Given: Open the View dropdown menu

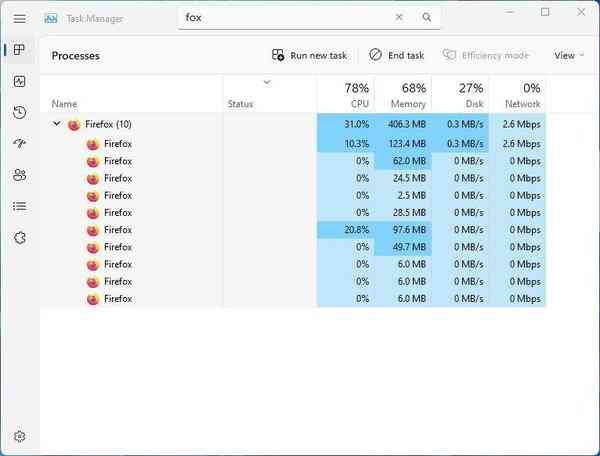Looking at the screenshot, I should tap(569, 55).
